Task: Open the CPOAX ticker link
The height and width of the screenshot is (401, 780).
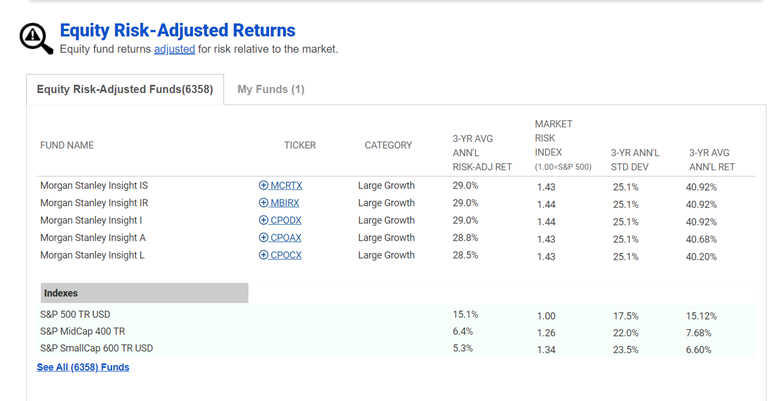Action: pos(286,238)
